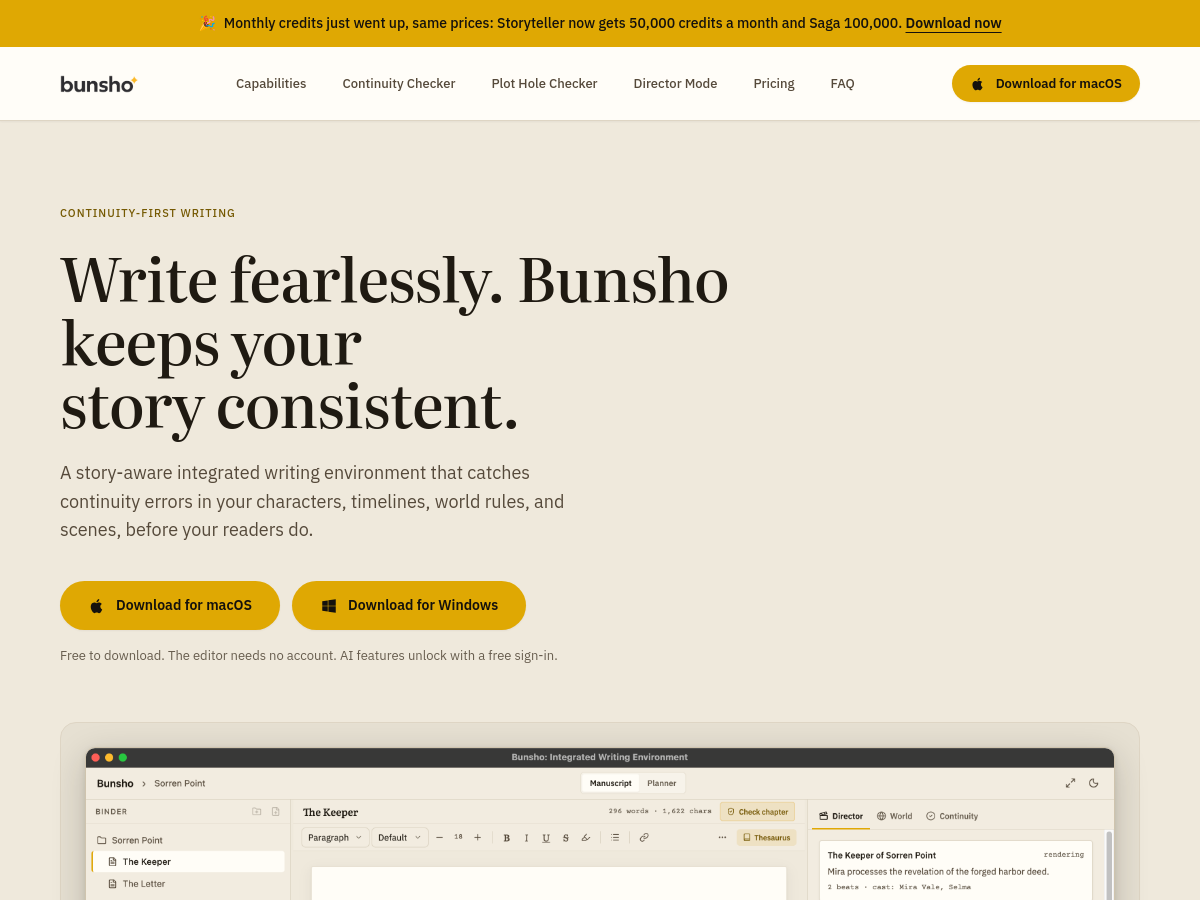Switch to the Continuity panel tab
The width and height of the screenshot is (1200, 900).
click(952, 816)
